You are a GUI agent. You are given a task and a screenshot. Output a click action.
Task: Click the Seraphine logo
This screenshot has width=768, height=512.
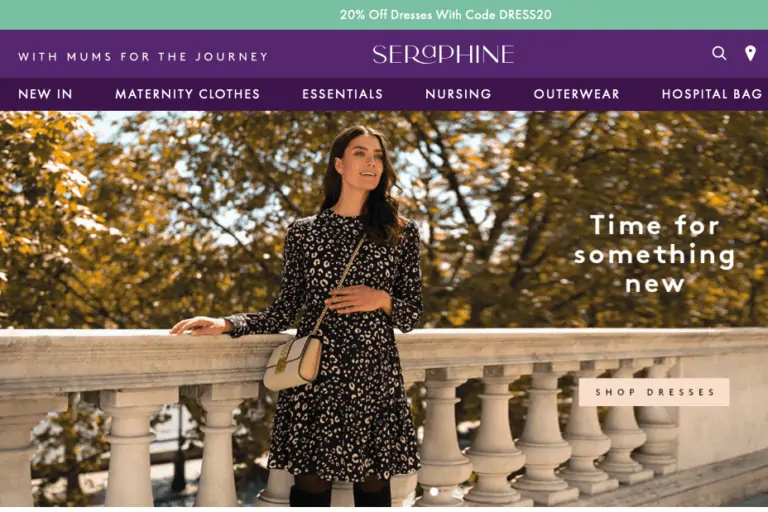click(443, 54)
